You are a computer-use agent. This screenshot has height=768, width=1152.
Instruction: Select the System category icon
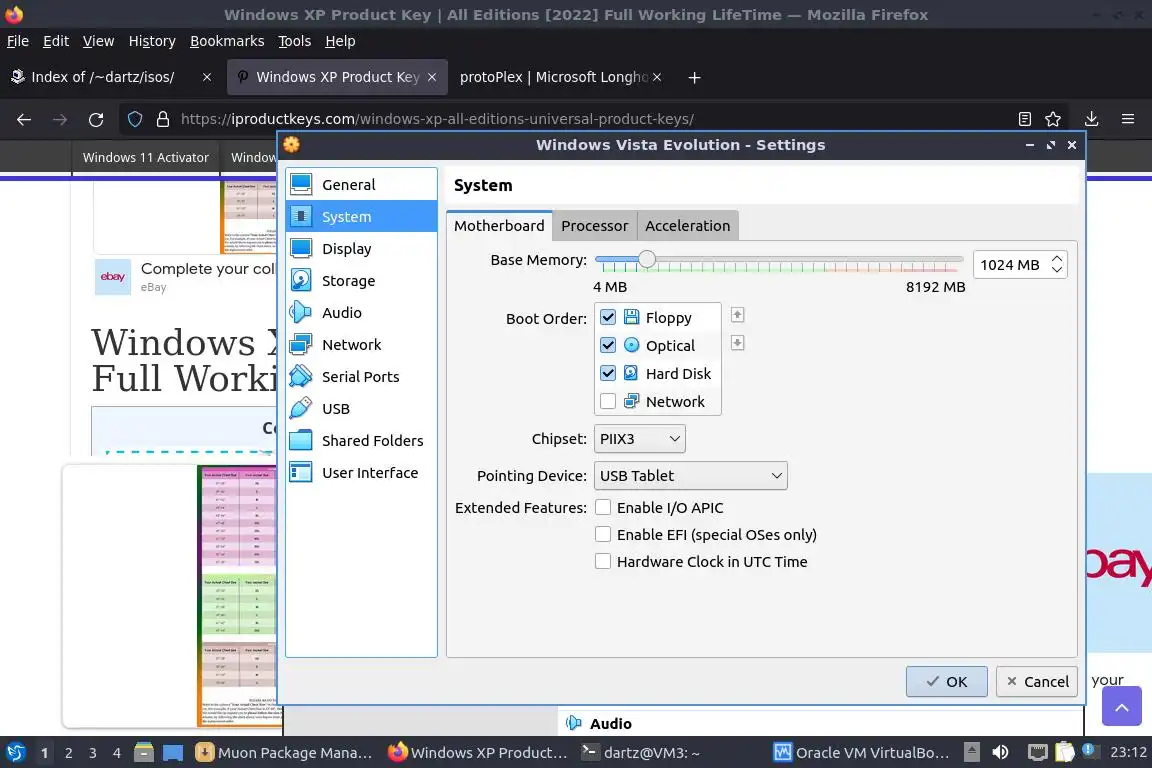(x=300, y=217)
